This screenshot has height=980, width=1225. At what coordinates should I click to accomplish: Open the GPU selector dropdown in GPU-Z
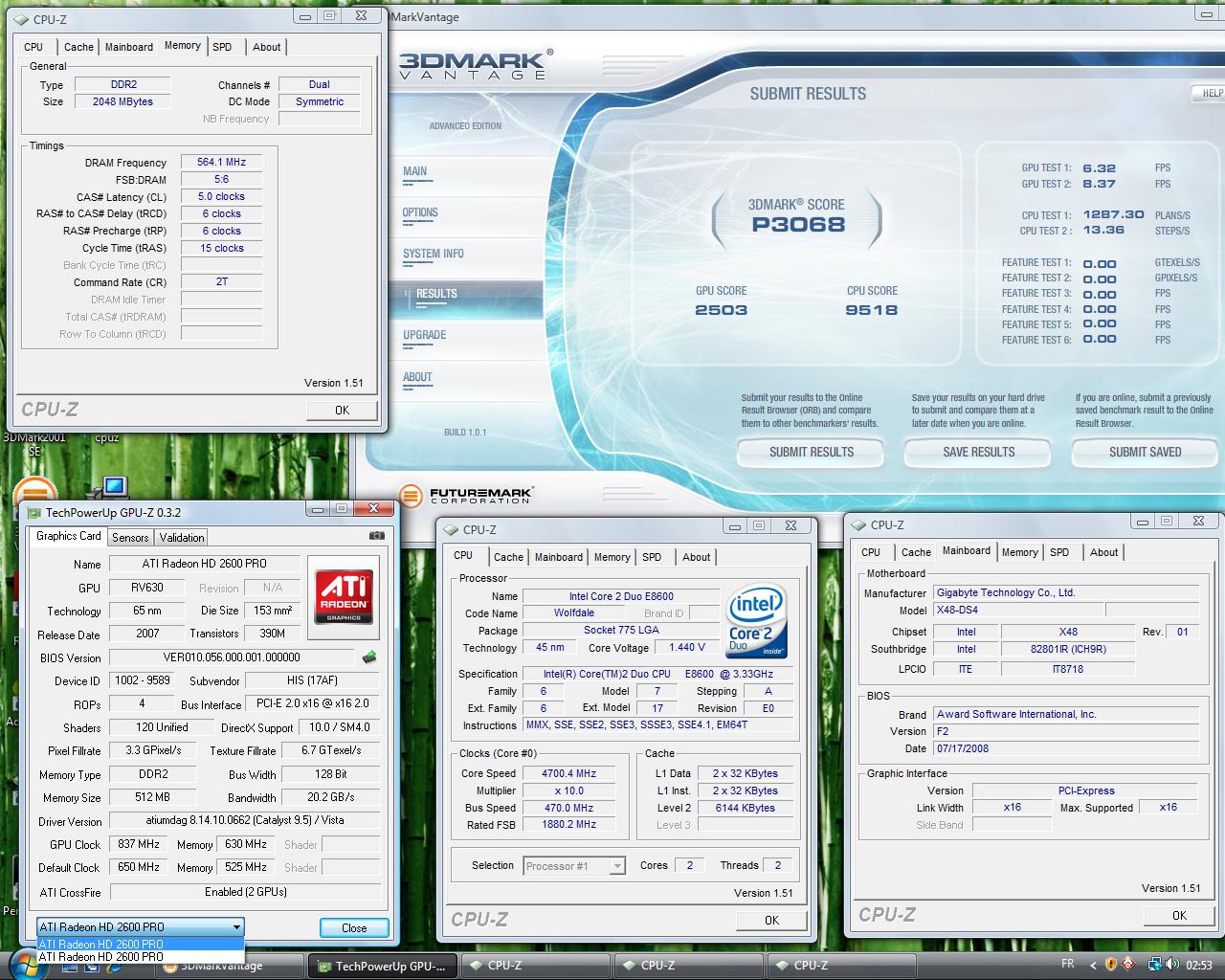236,926
